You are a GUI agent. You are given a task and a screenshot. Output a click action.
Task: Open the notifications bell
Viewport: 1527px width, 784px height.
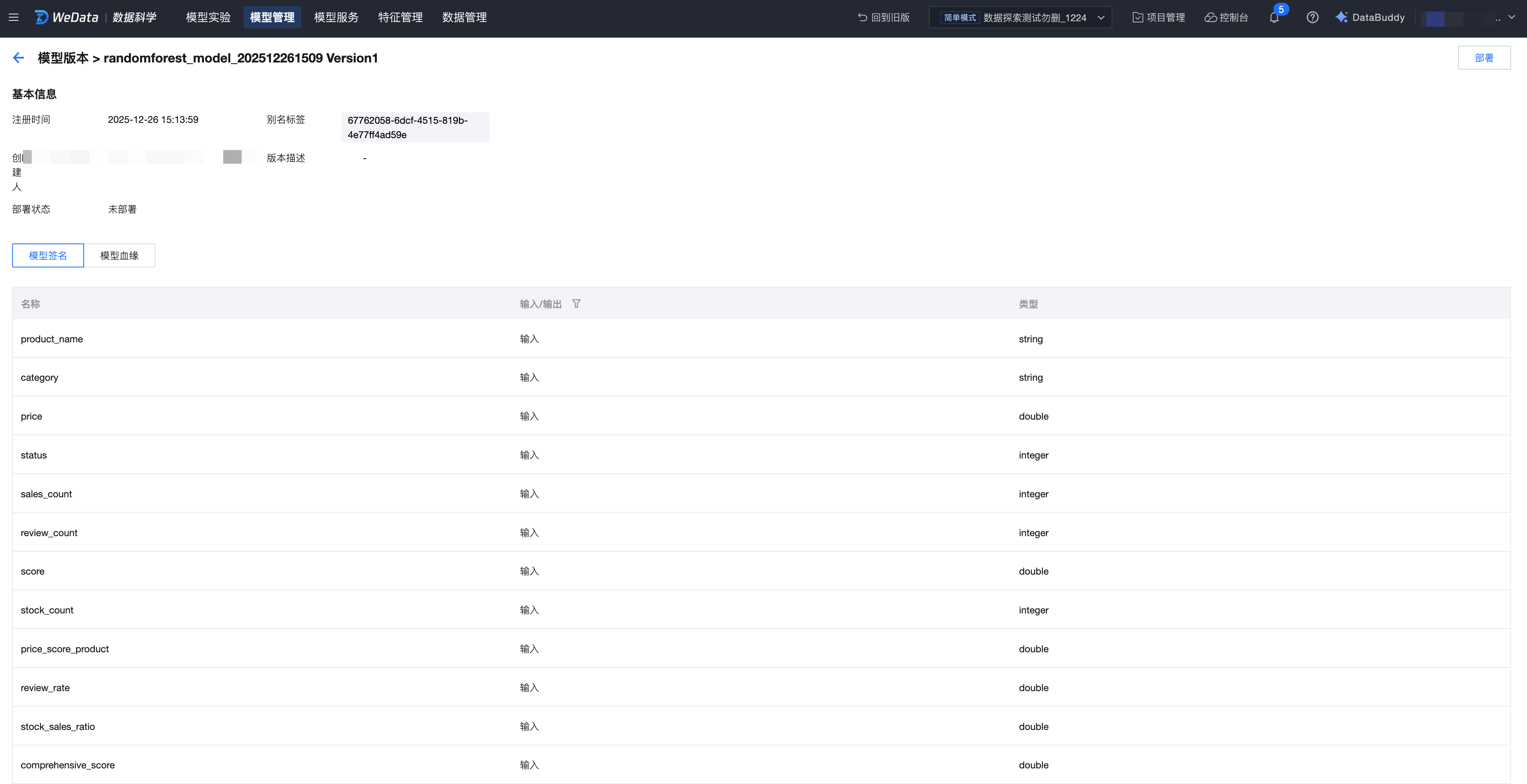[x=1274, y=17]
